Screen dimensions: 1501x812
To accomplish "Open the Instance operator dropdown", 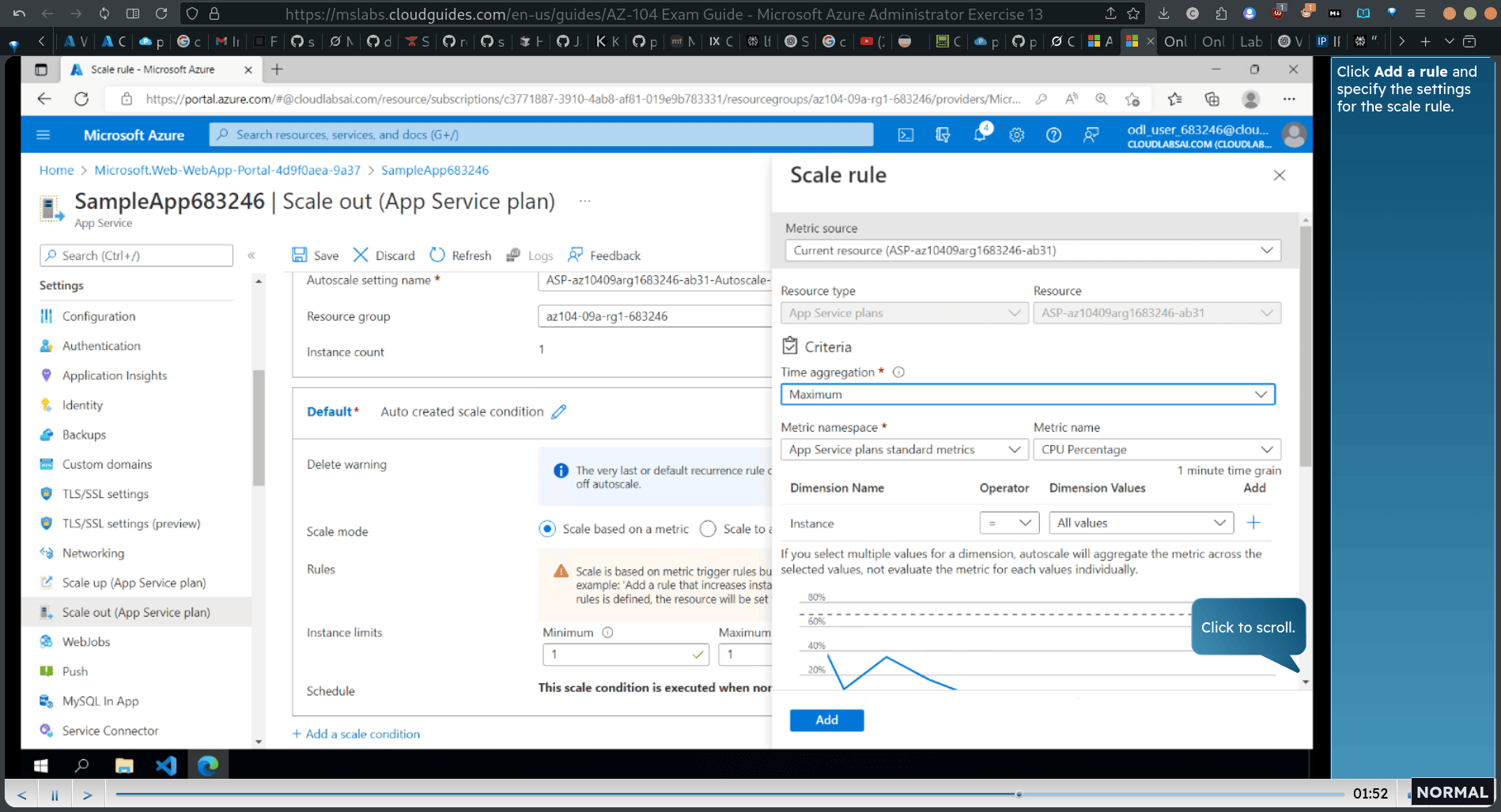I will point(1008,523).
